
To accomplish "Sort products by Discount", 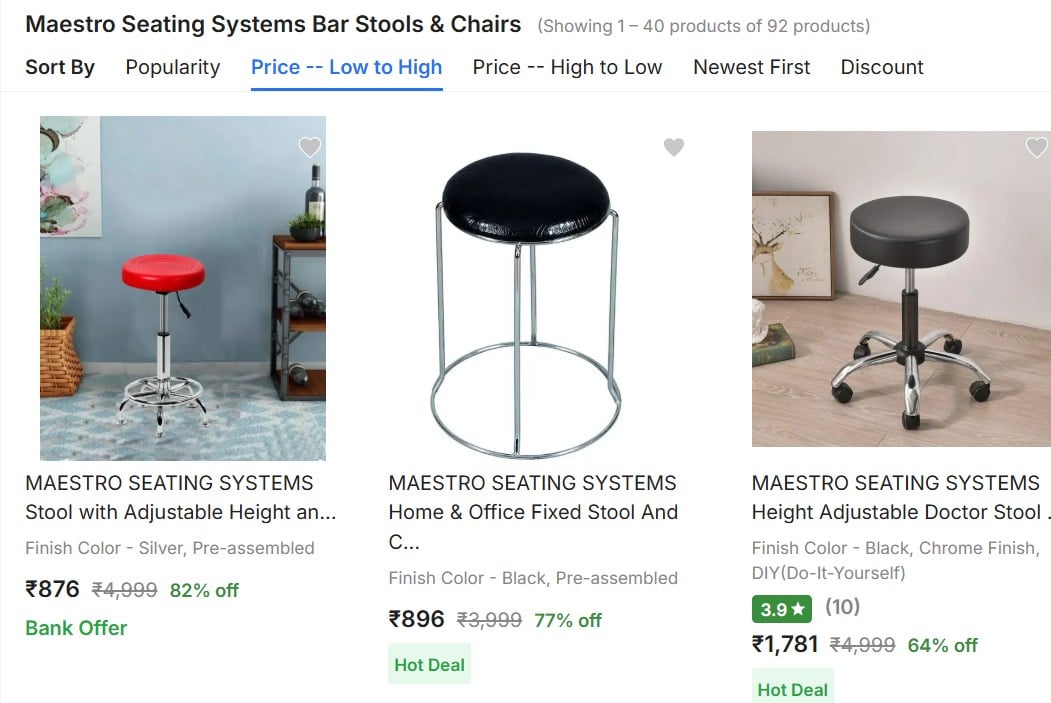I will (x=882, y=67).
